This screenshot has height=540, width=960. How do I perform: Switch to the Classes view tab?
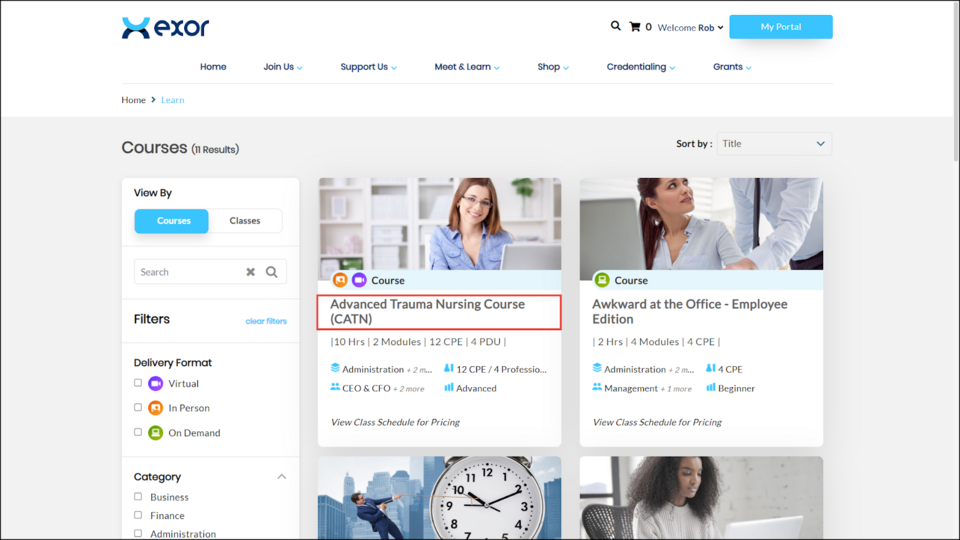[x=245, y=221]
